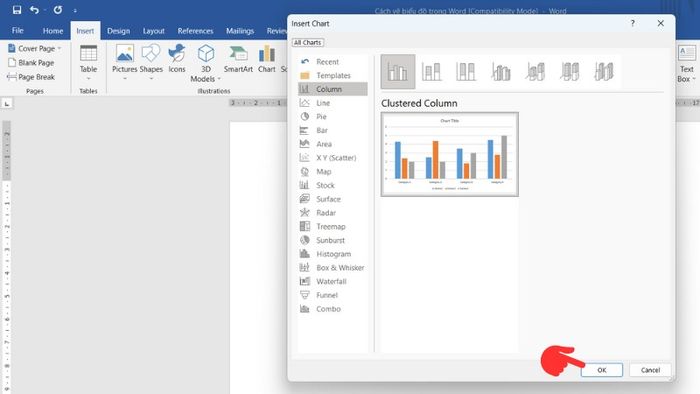Screen dimensions: 700x394
Task: Close the Insert Chart dialog
Action: click(x=661, y=23)
